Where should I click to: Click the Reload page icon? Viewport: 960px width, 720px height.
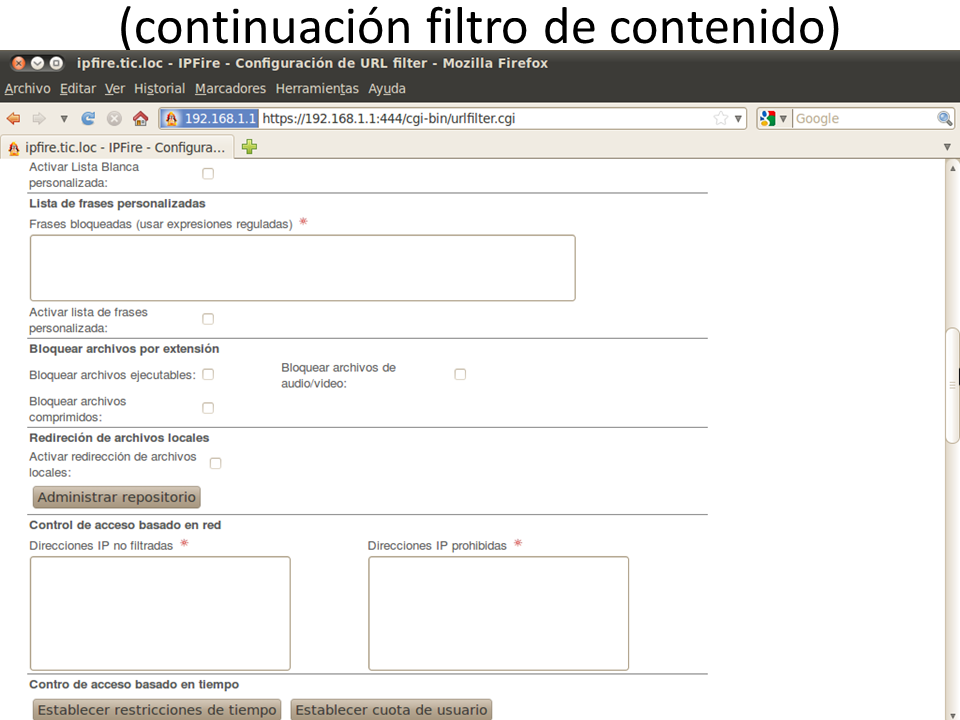click(x=88, y=118)
